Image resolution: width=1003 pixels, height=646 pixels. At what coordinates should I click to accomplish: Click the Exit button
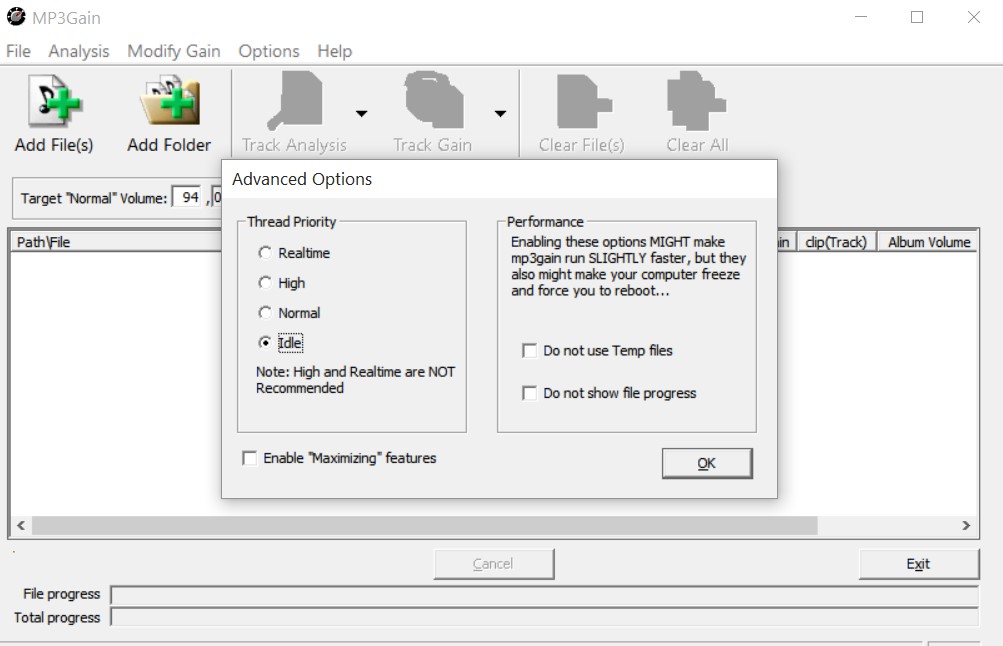(918, 563)
